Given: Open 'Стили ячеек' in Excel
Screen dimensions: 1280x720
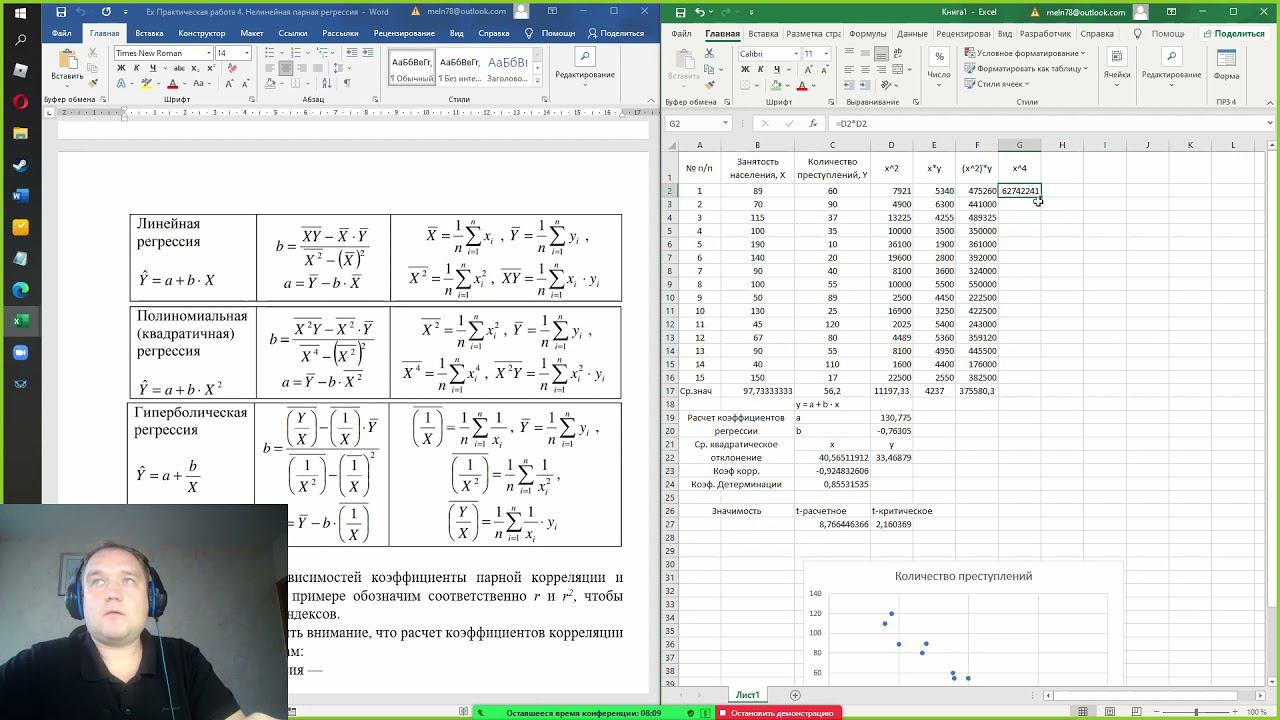Looking at the screenshot, I should (x=998, y=84).
